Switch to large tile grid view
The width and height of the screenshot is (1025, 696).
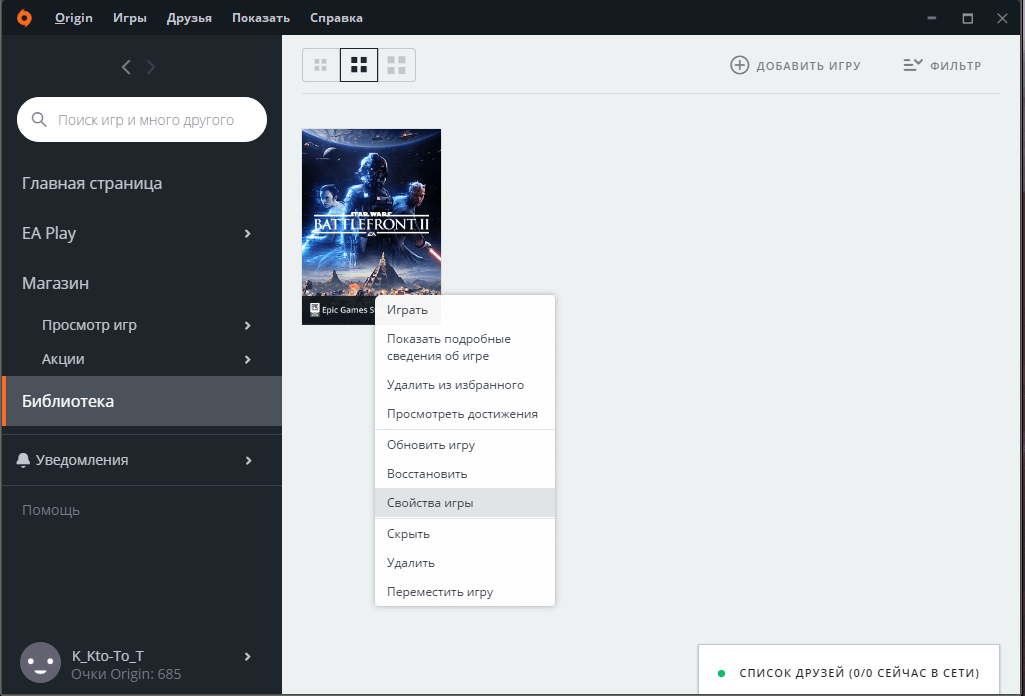[x=397, y=65]
